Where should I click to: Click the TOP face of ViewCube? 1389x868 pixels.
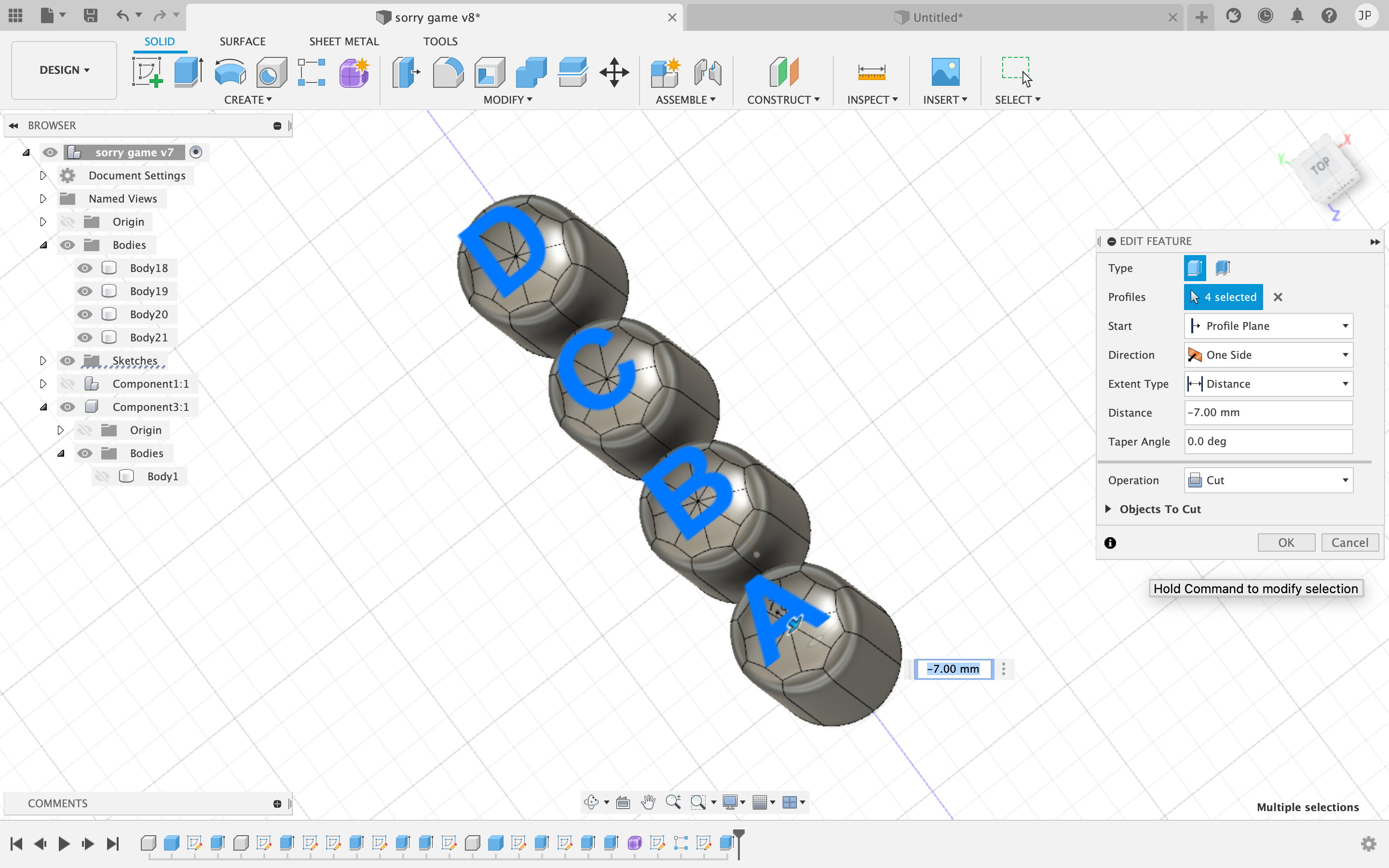point(1321,166)
